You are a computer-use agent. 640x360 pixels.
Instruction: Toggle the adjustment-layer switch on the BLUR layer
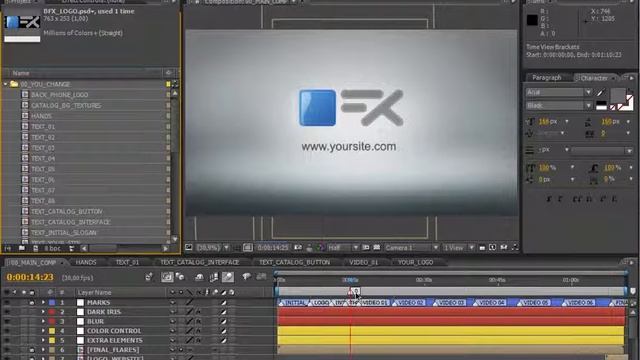[x=223, y=321]
